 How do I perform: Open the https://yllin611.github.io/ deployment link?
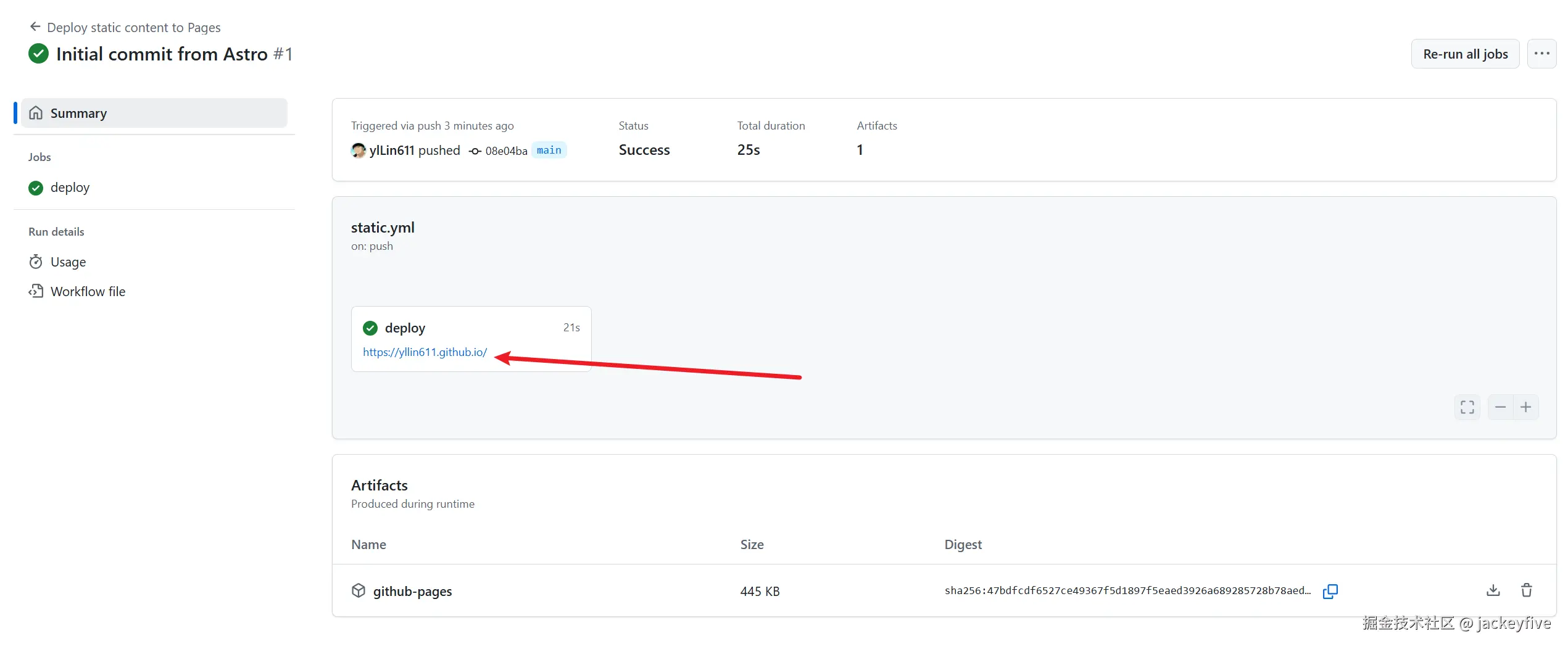pyautogui.click(x=425, y=352)
